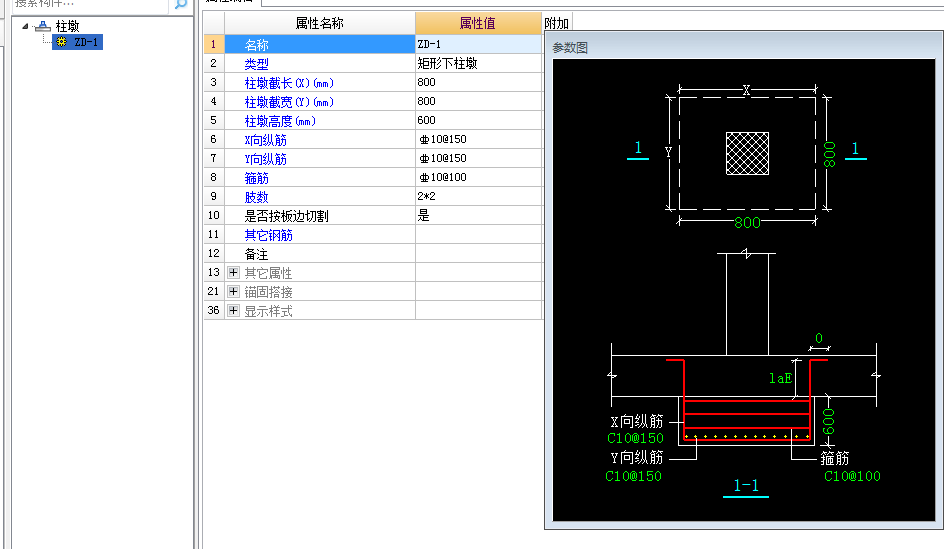Expand the 锚固搭接 group
This screenshot has height=549, width=944.
coord(234,292)
